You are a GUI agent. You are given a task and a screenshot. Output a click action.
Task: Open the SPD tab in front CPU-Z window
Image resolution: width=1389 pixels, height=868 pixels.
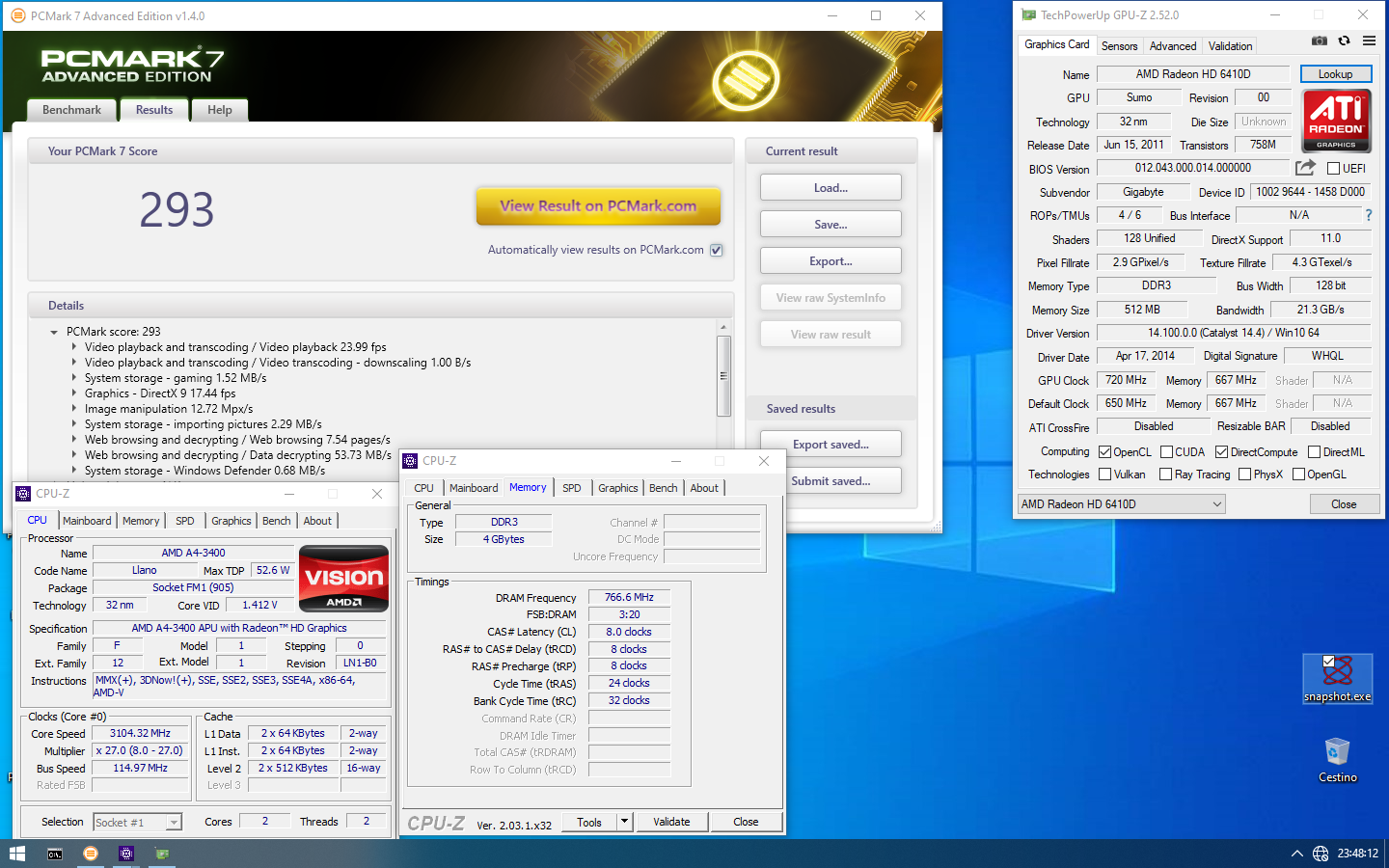point(572,488)
